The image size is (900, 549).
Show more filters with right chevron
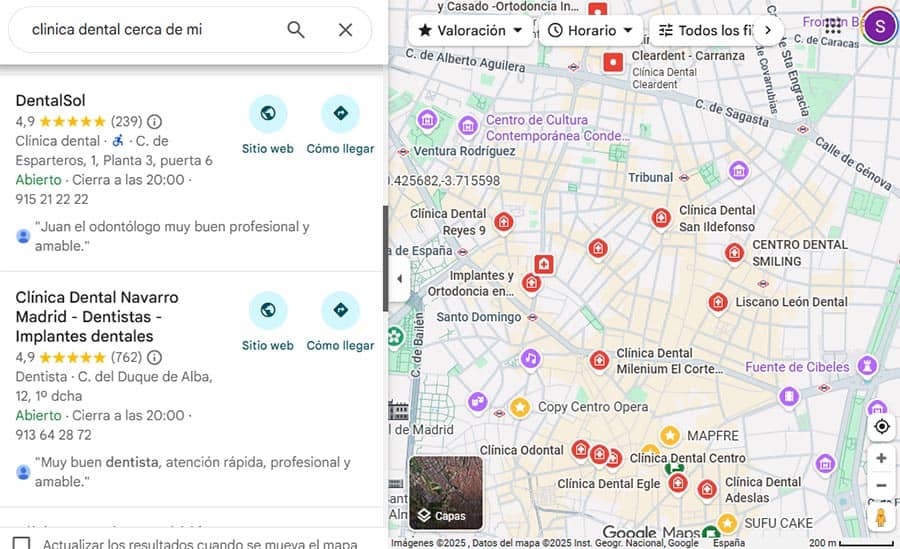tap(769, 30)
